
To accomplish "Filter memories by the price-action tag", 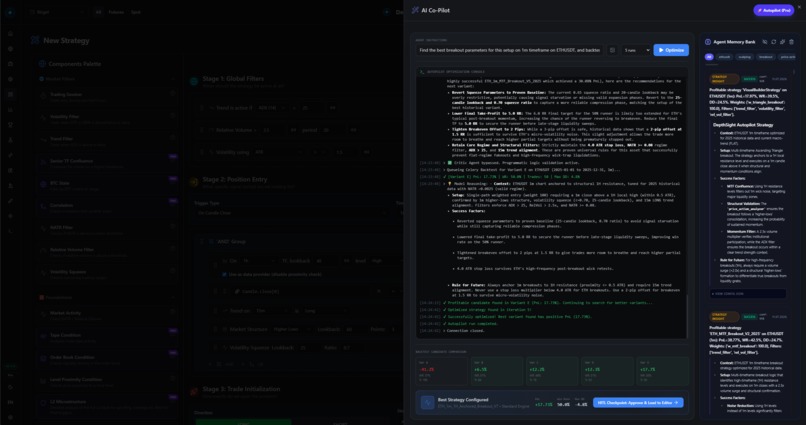I will tap(787, 57).
